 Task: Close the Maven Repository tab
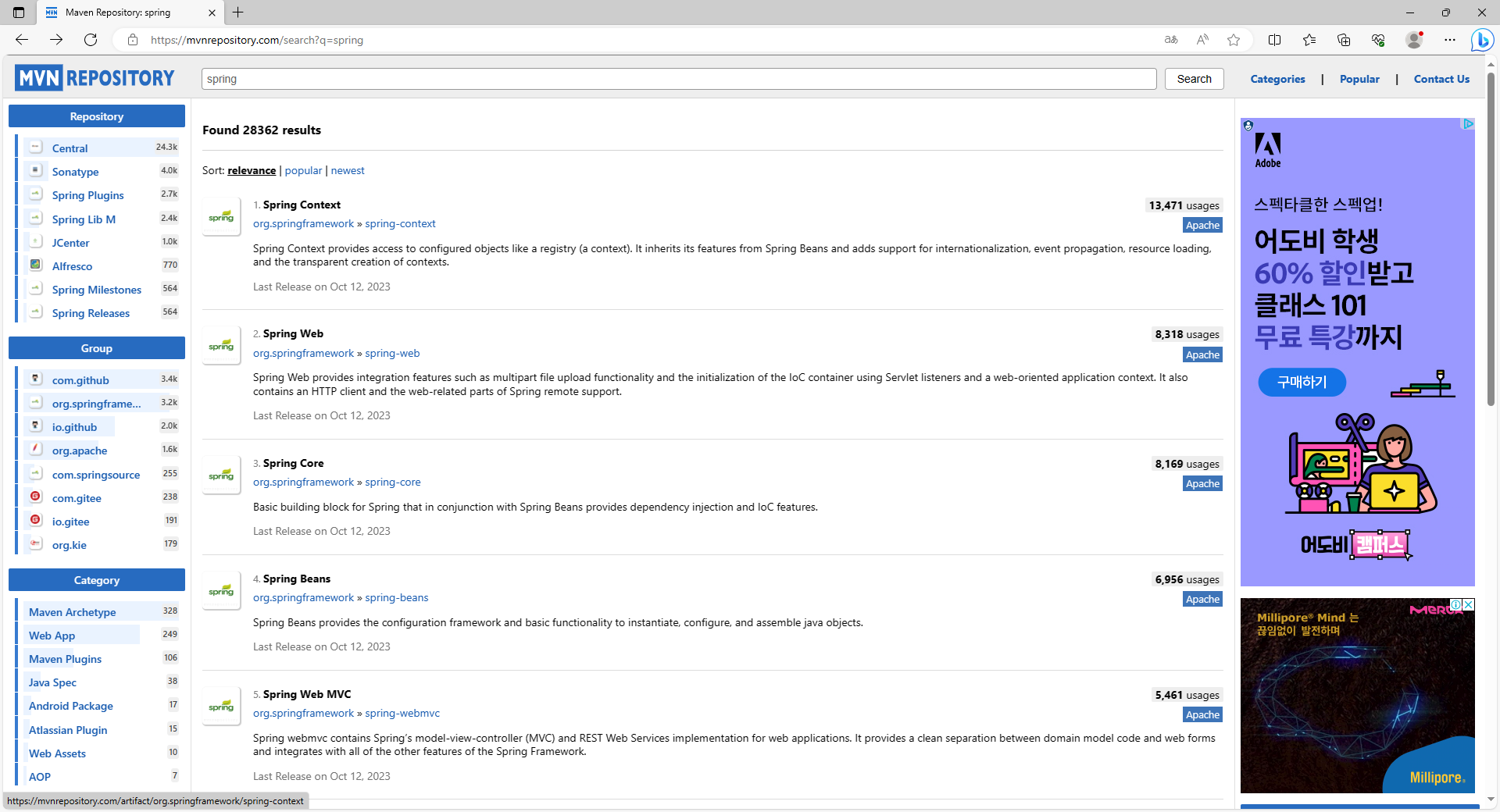click(212, 12)
